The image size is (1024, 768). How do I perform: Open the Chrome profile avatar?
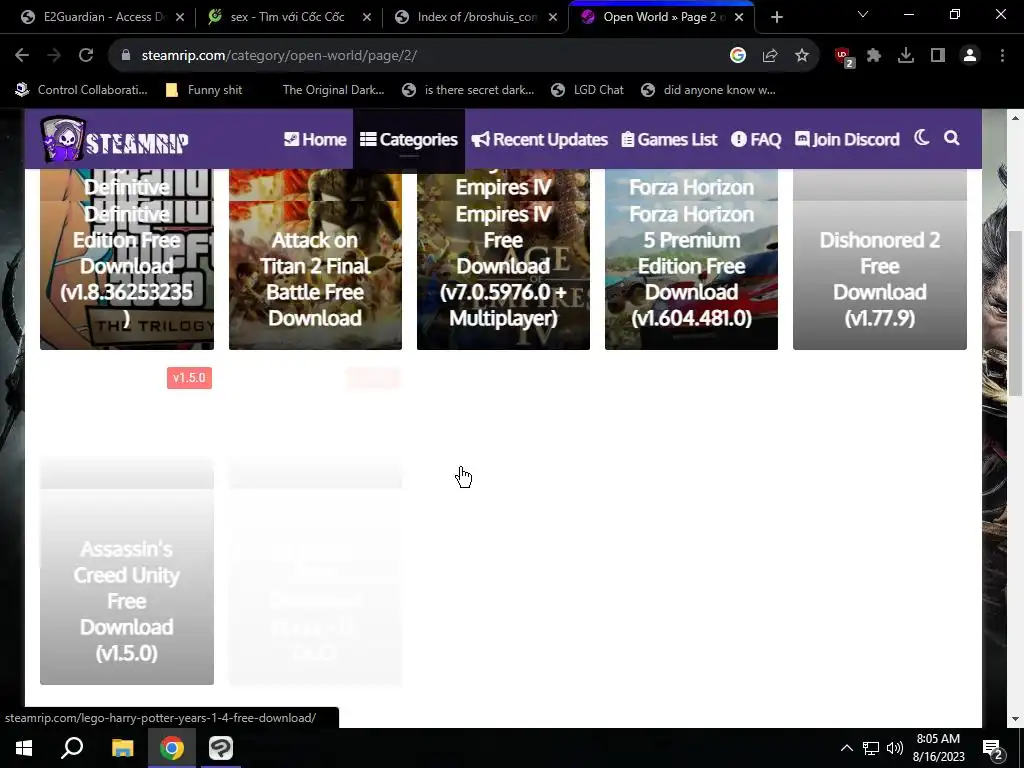click(x=970, y=56)
